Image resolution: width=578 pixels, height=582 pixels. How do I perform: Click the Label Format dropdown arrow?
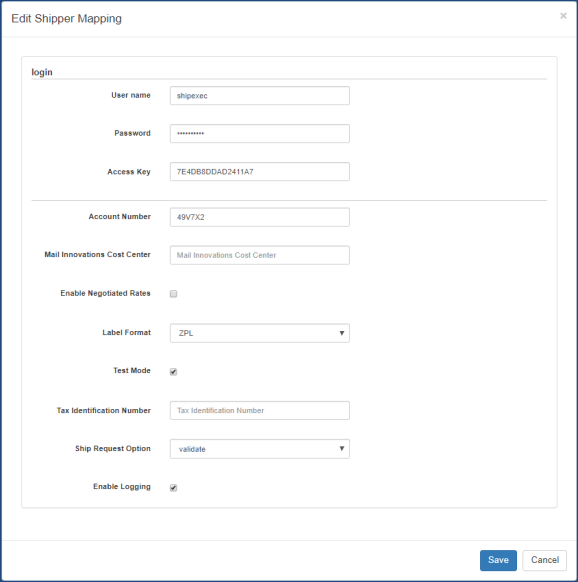click(342, 333)
